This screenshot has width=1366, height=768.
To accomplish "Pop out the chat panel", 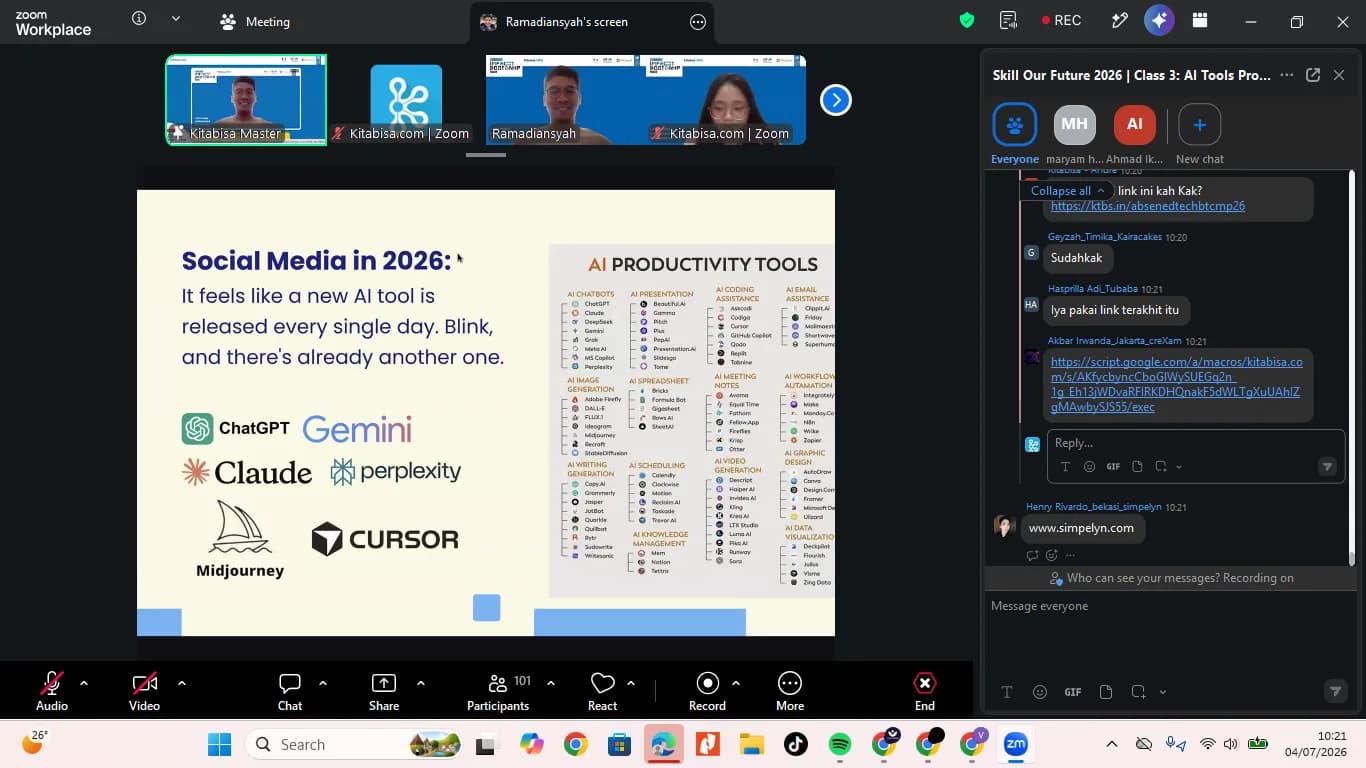I will tap(1313, 75).
